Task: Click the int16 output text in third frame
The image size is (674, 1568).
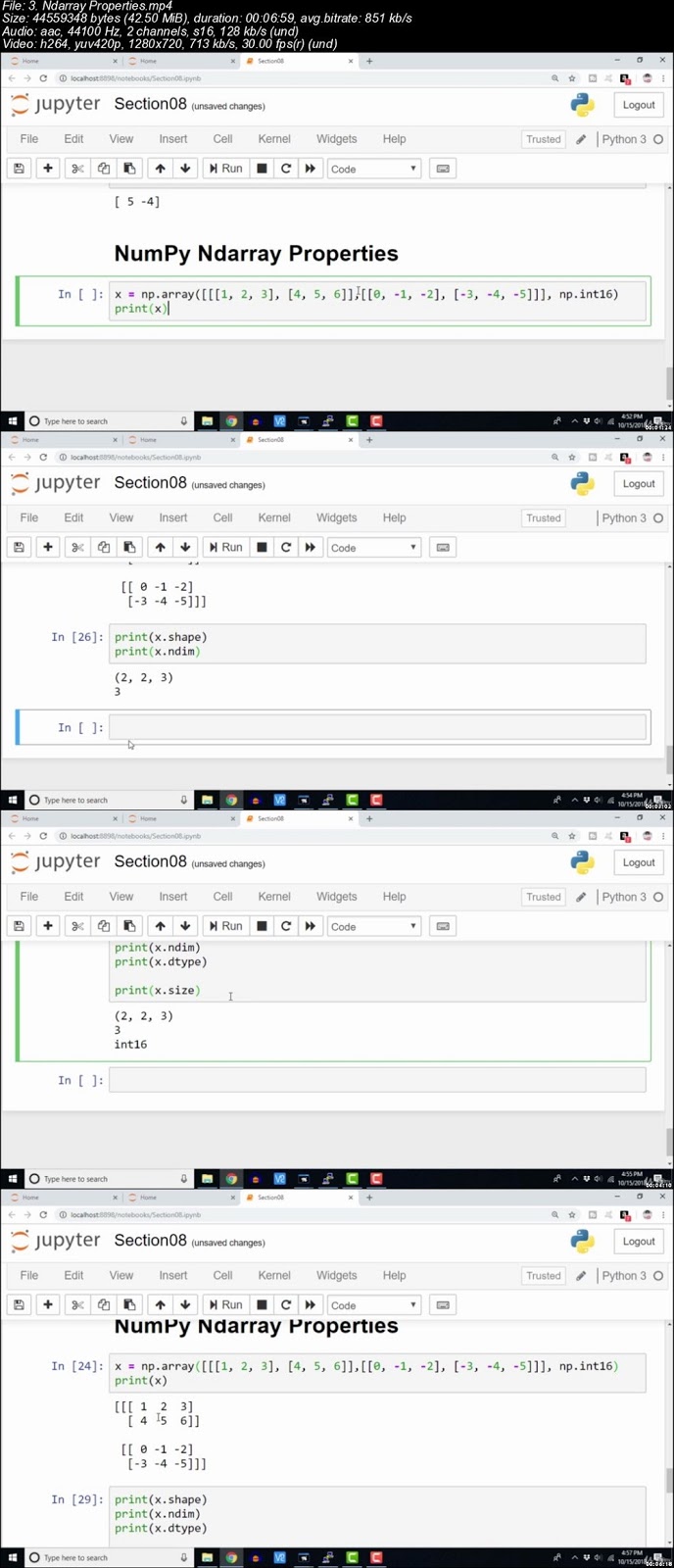Action: coord(130,1045)
